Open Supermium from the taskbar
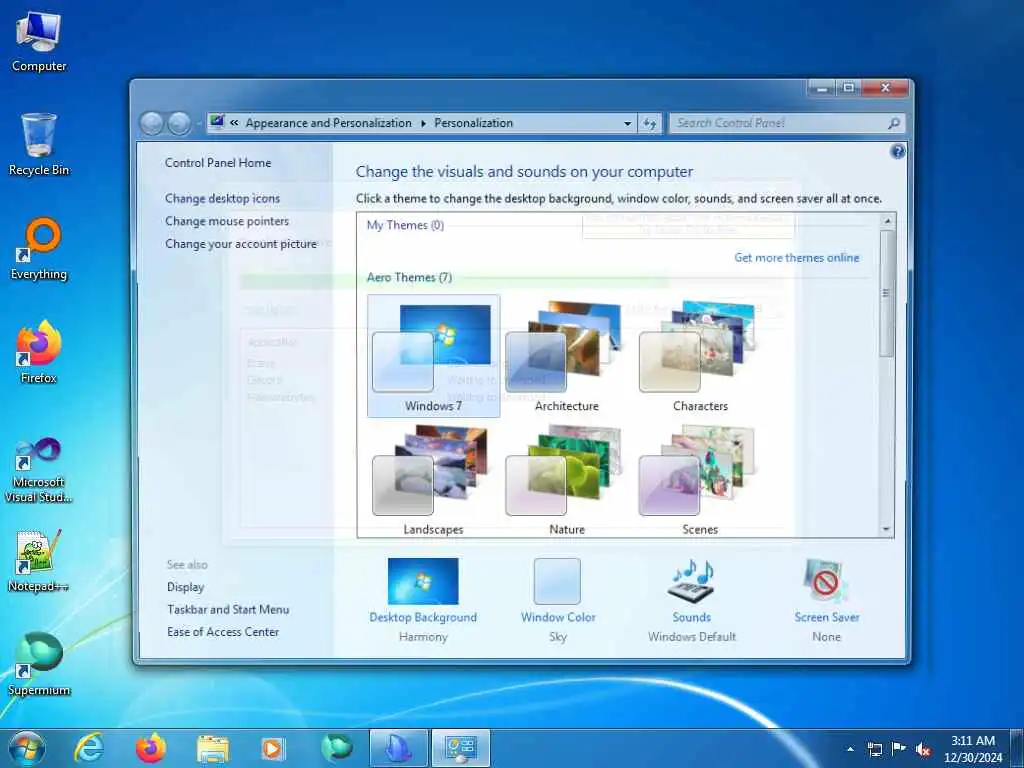This screenshot has width=1024, height=768. (x=336, y=748)
